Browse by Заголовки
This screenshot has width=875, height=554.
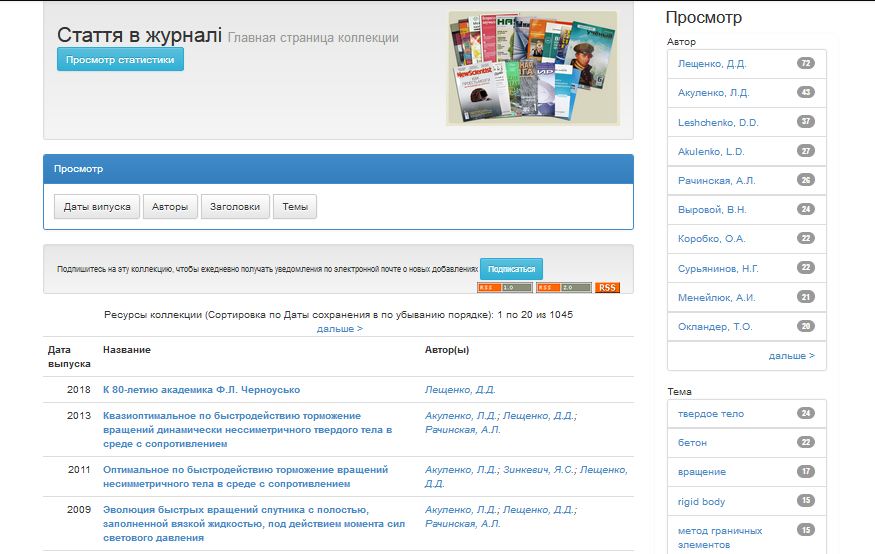(x=235, y=206)
